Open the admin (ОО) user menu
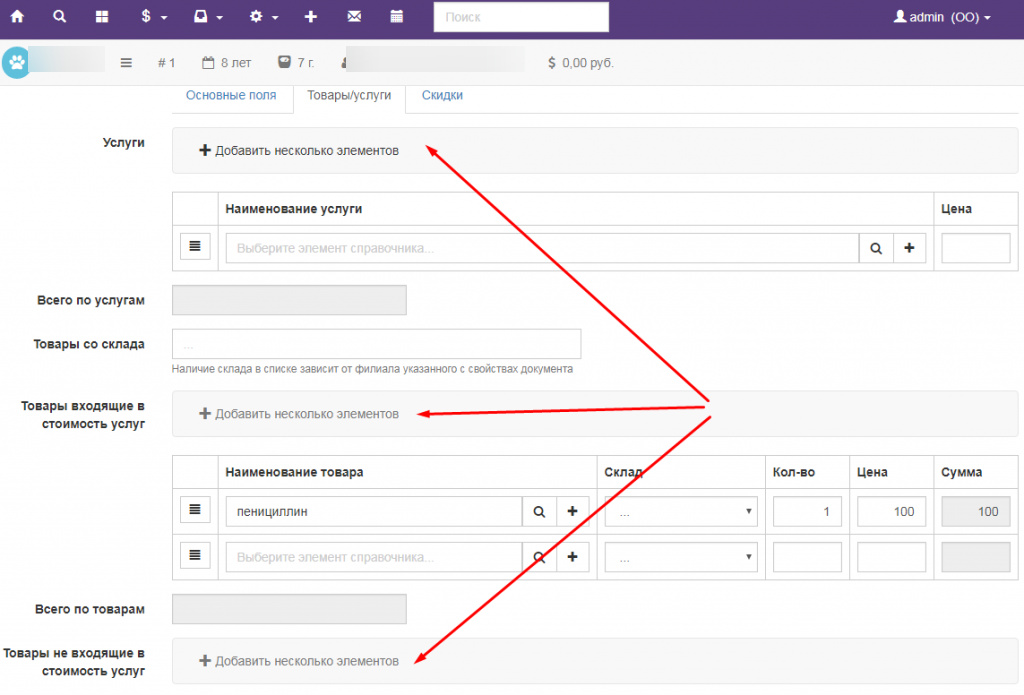1024x695 pixels. [942, 17]
